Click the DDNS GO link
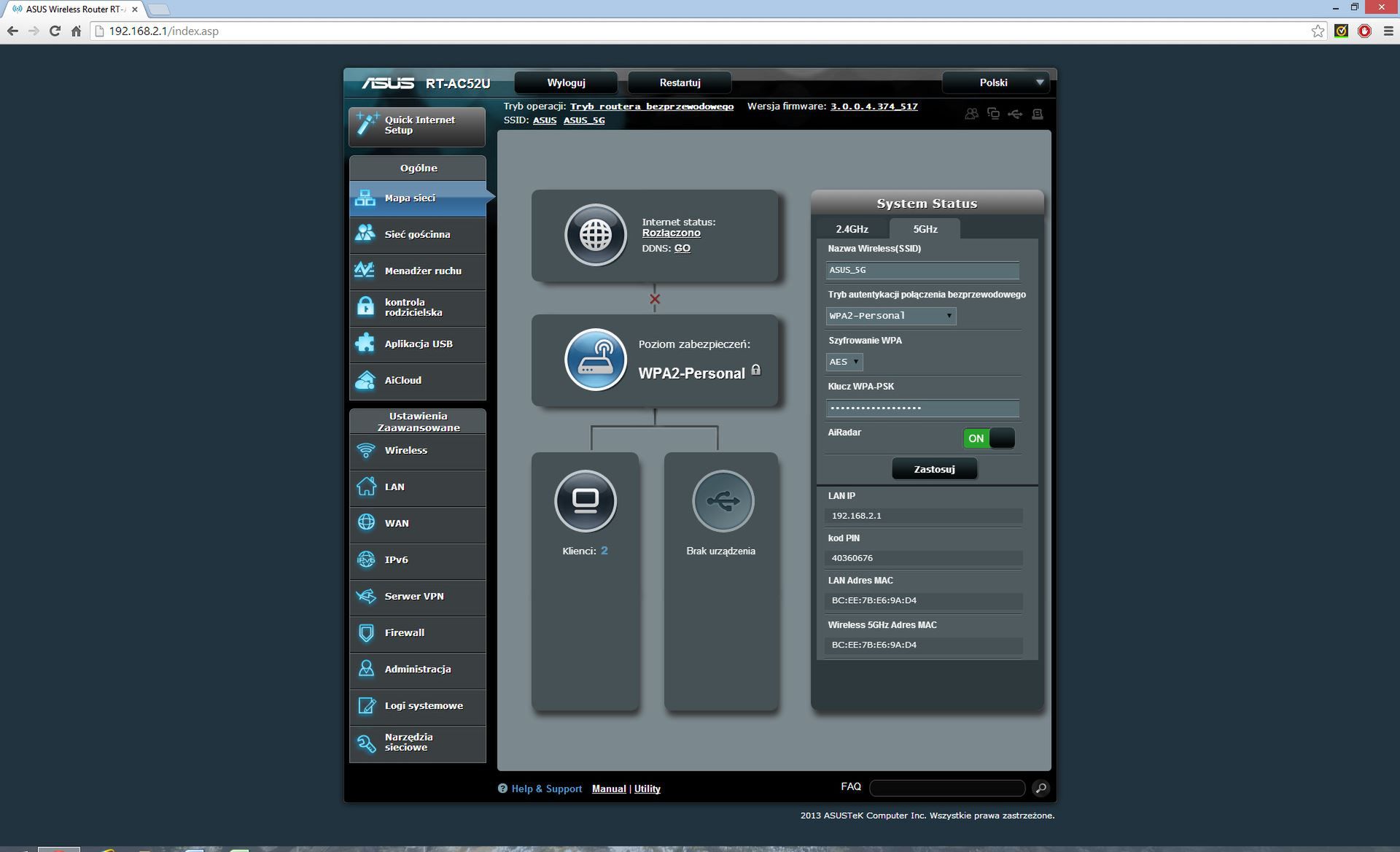The width and height of the screenshot is (1400, 852). 682,249
